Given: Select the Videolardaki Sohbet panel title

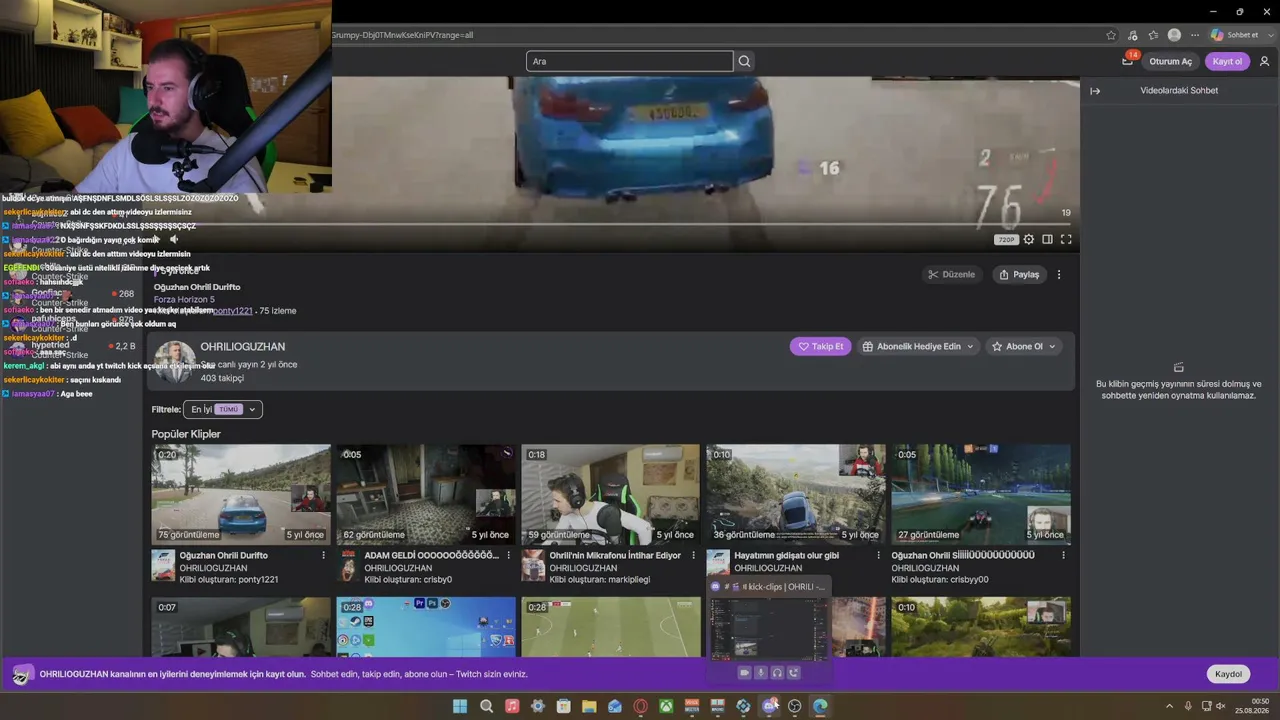Looking at the screenshot, I should (1179, 91).
